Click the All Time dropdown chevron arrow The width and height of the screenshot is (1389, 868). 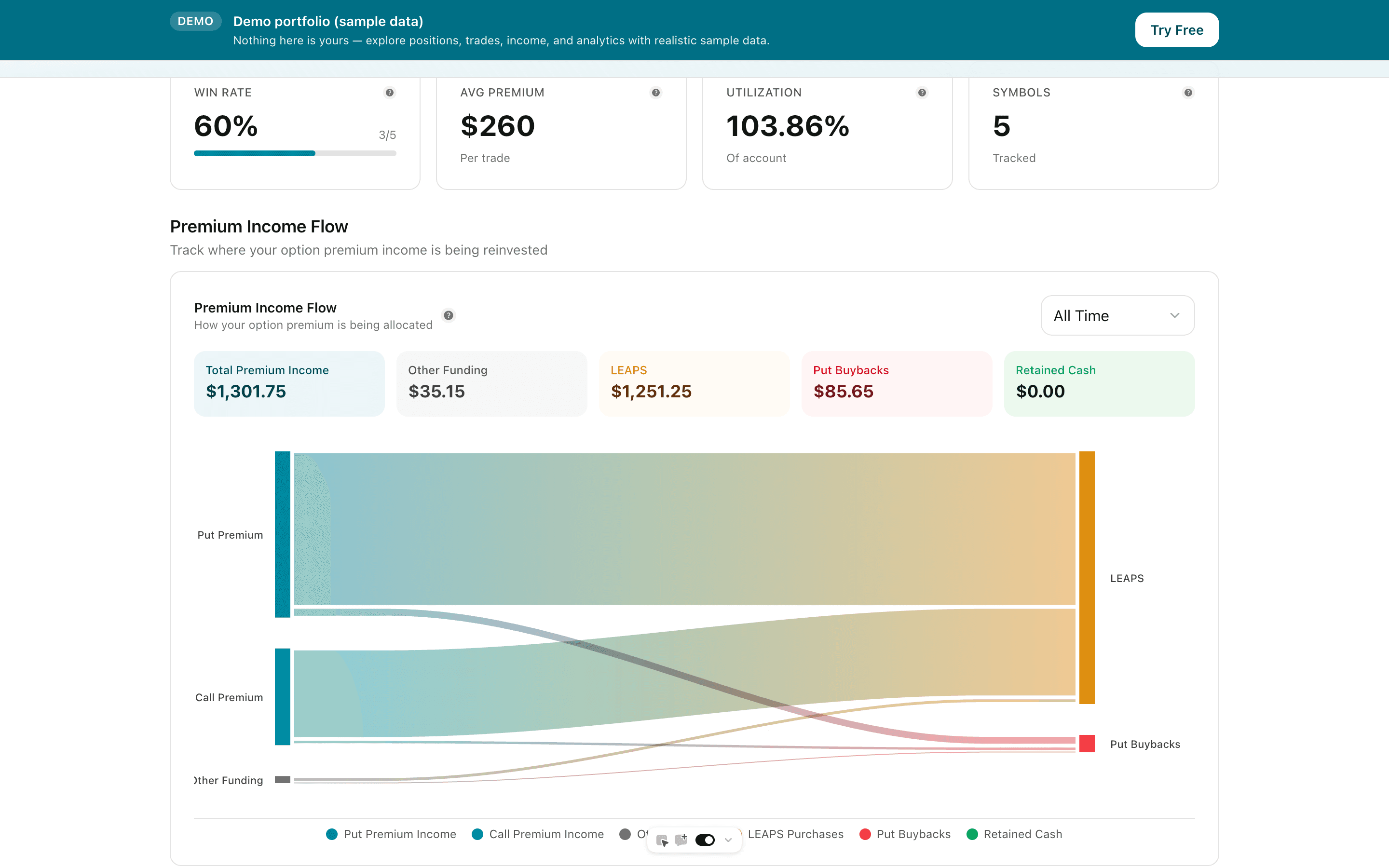[1174, 315]
